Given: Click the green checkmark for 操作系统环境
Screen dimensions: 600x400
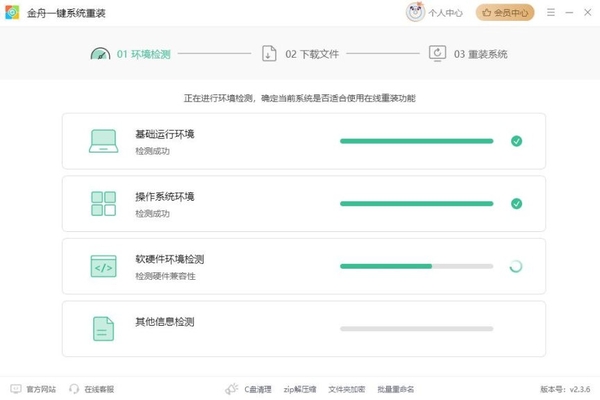Looking at the screenshot, I should pyautogui.click(x=516, y=204).
